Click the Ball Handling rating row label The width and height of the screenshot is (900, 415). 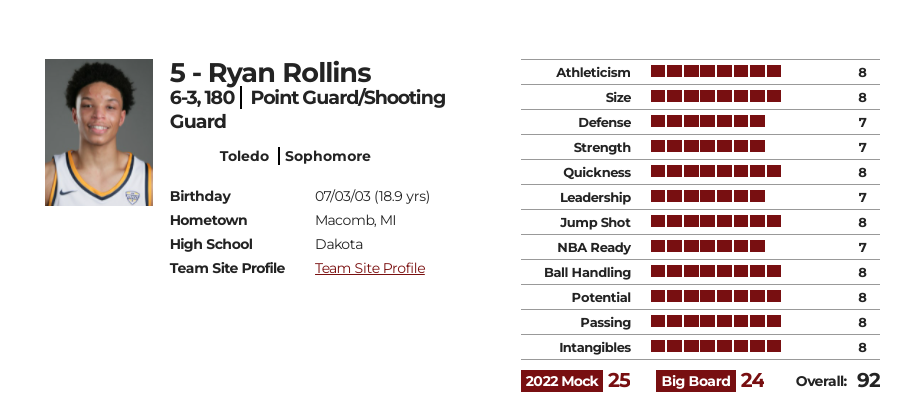(x=587, y=273)
